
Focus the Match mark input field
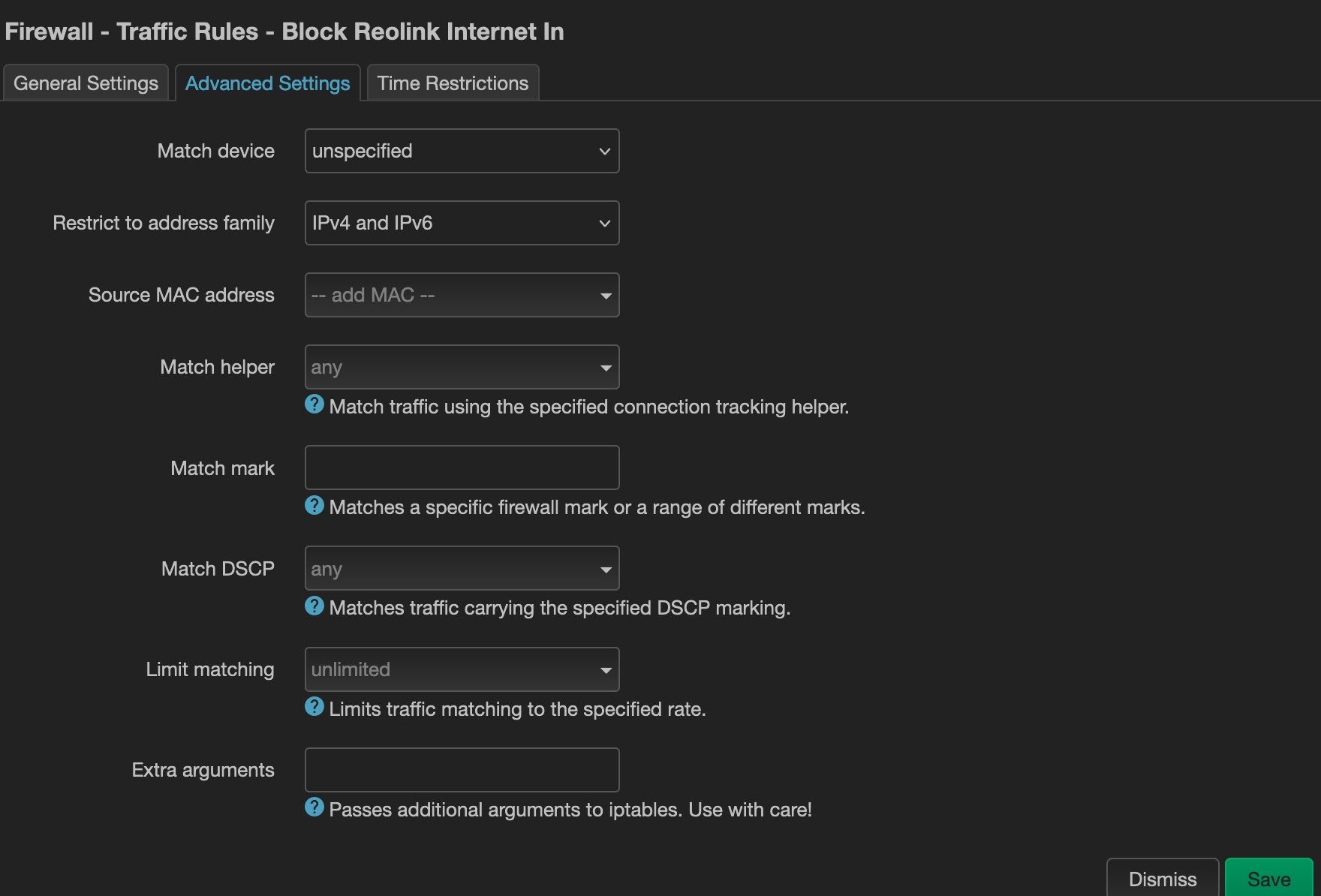tap(462, 468)
